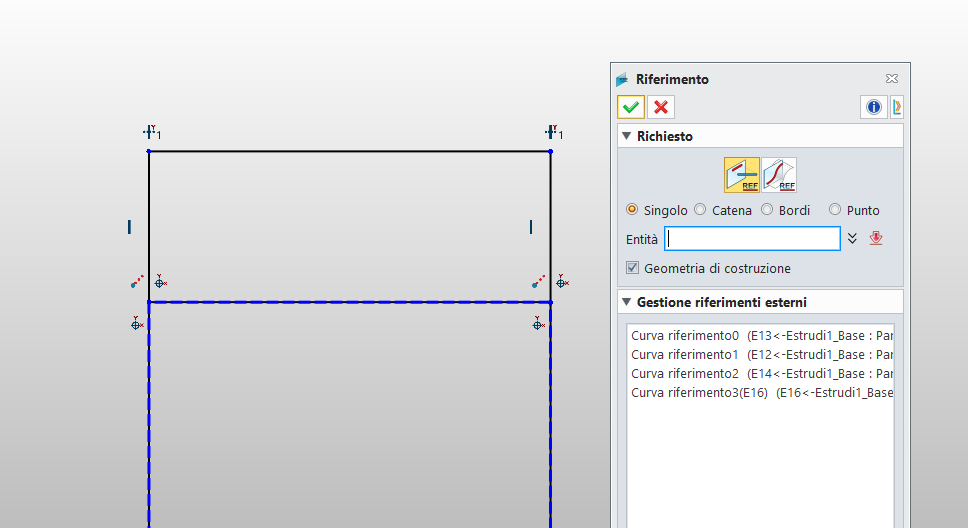Select the Singolo radio option

pos(632,210)
